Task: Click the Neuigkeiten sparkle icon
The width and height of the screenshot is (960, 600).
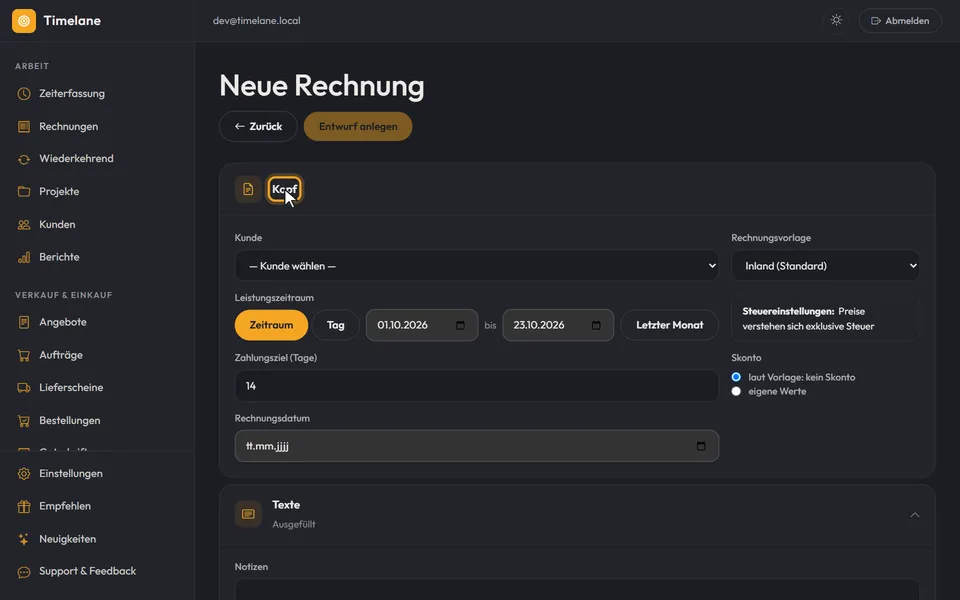Action: pos(24,539)
